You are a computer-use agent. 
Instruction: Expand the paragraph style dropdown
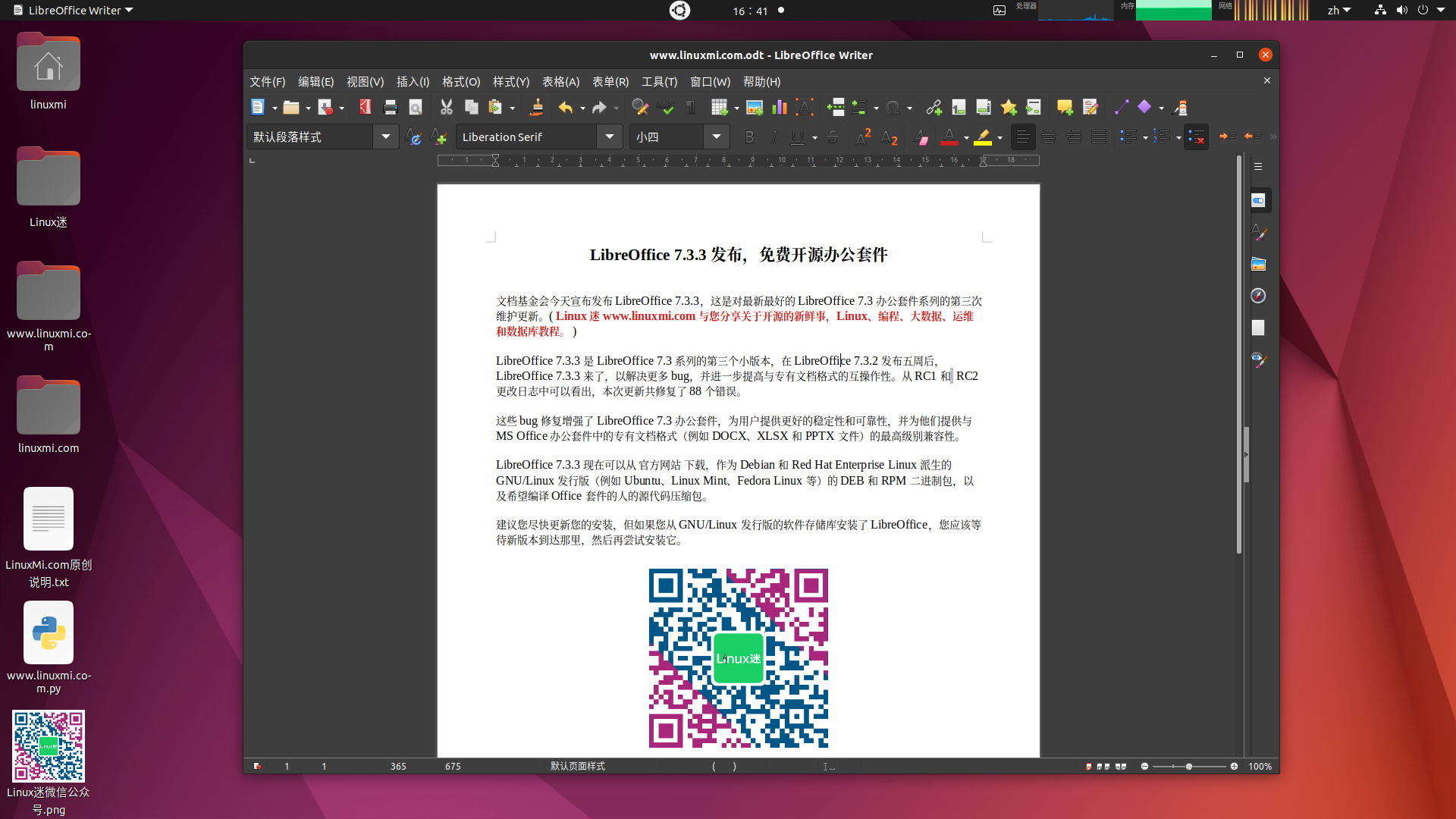coord(386,137)
